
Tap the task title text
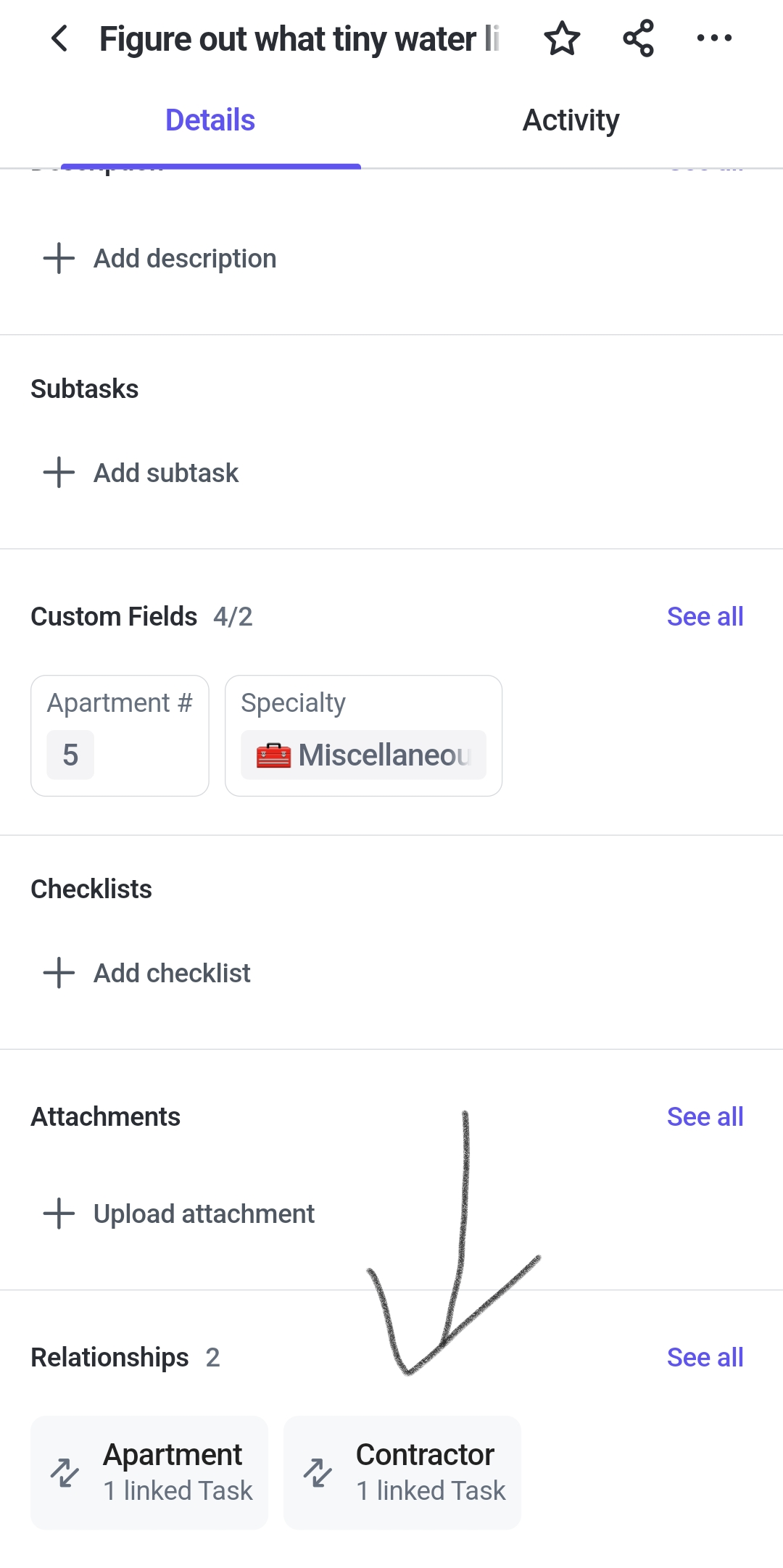coord(299,39)
